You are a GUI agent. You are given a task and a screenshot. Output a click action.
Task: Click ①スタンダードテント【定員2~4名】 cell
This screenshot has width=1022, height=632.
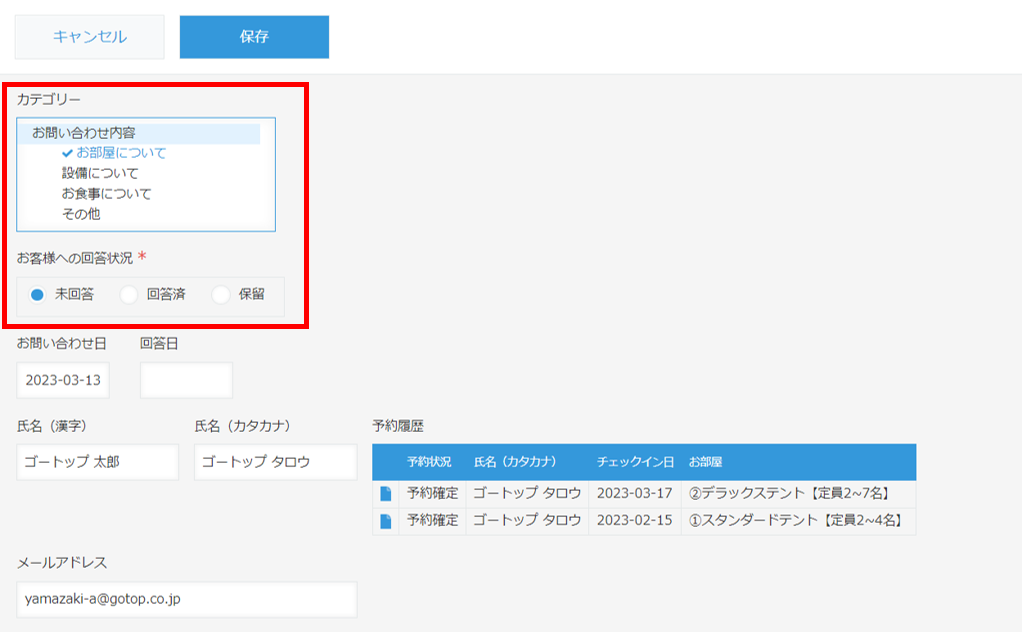coord(798,521)
